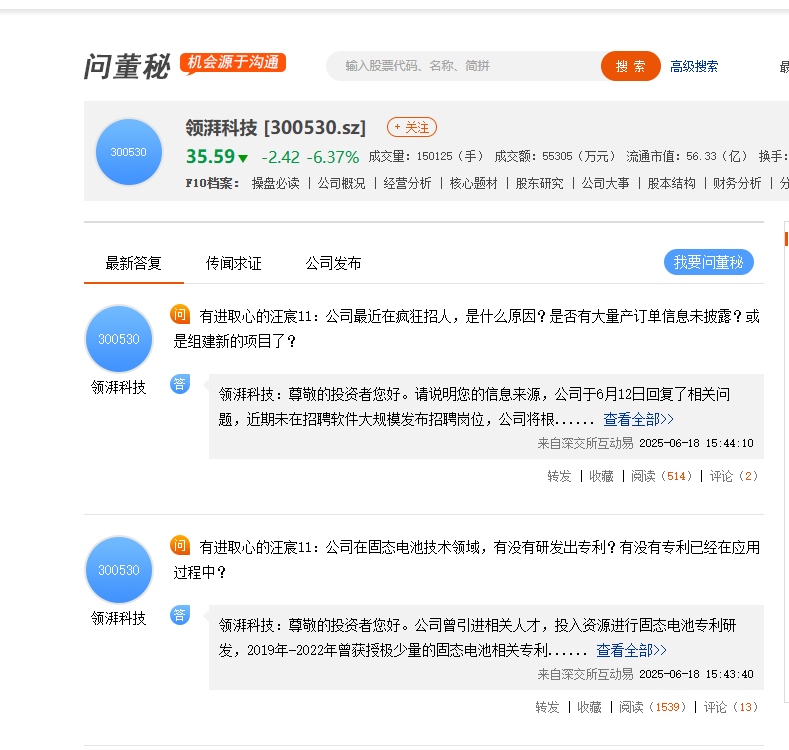This screenshot has height=750, width=789.
Task: Click the orange 问 icon of first question
Action: tap(180, 315)
